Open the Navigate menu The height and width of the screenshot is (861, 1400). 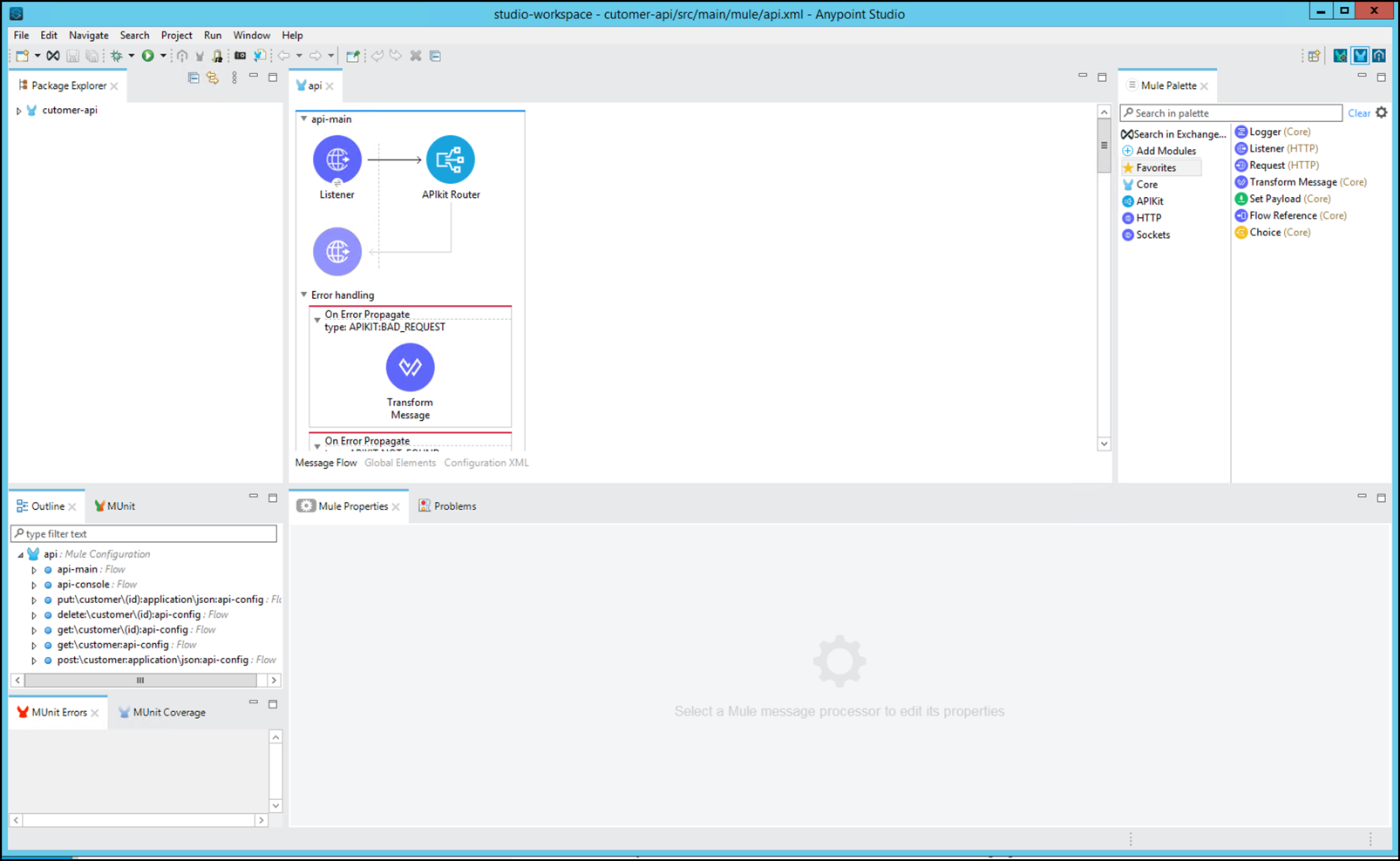pos(89,36)
